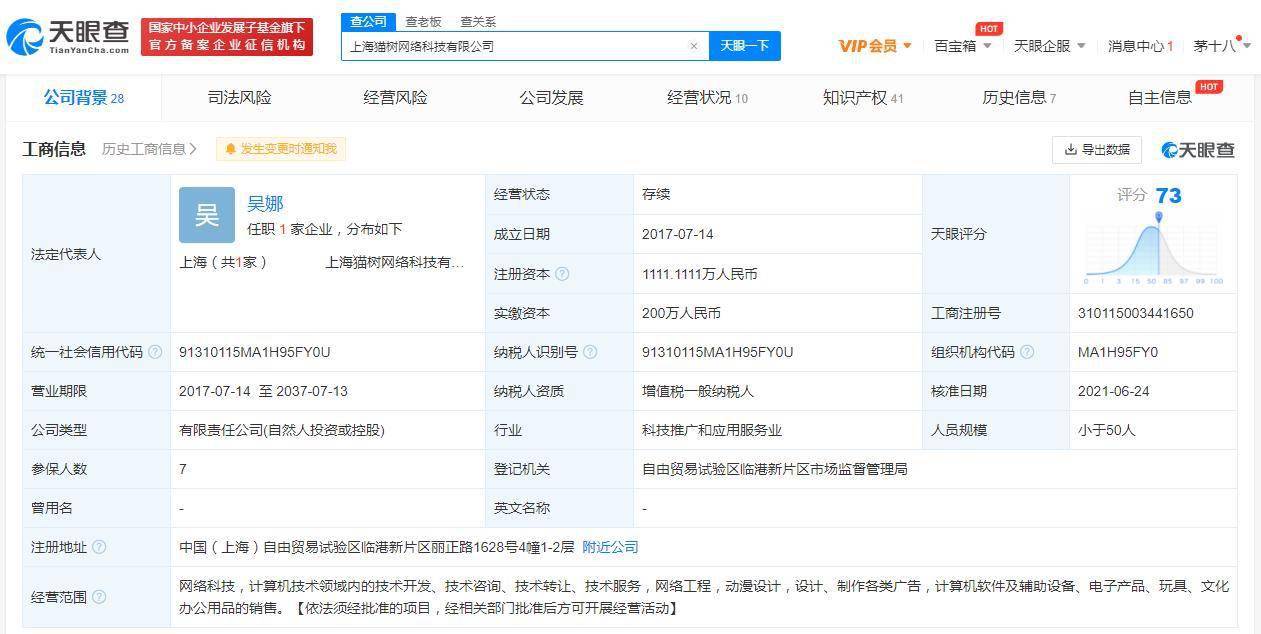
Task: Open the 司法风险 tab
Action: pyautogui.click(x=240, y=97)
